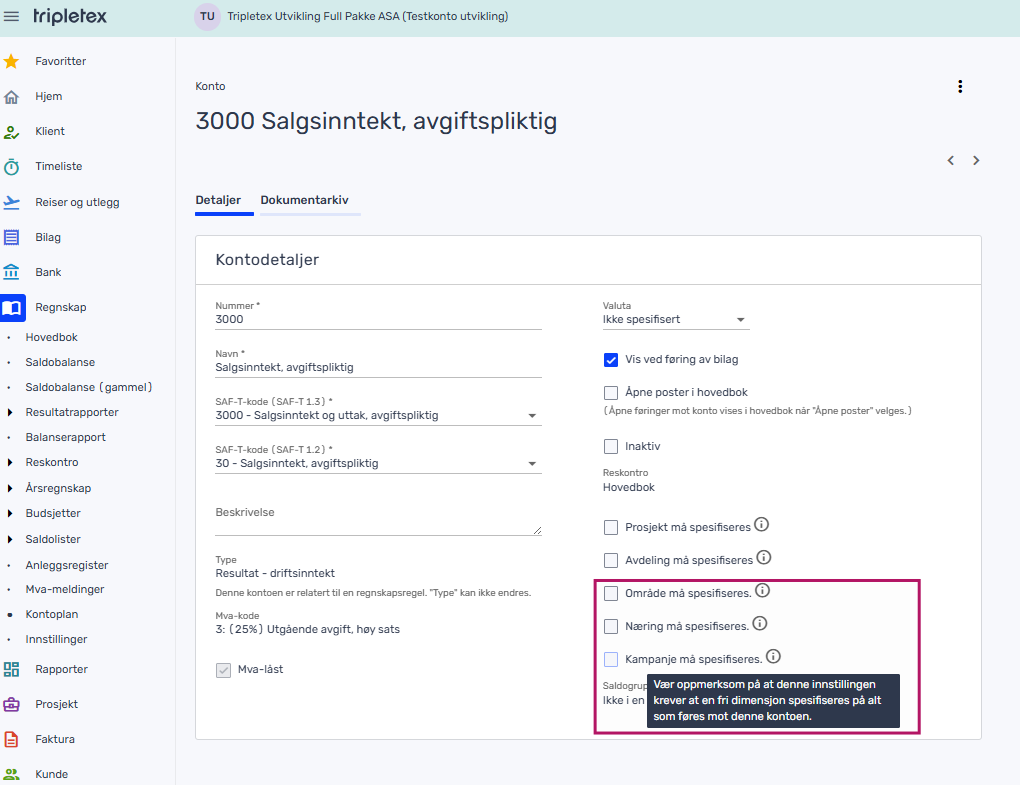
Task: Go to Mva-meldinger in the sidebar
Action: (64, 589)
